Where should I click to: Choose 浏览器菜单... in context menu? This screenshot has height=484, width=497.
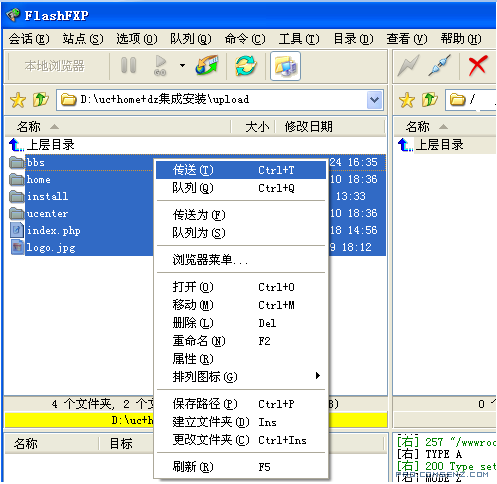[x=241, y=260]
